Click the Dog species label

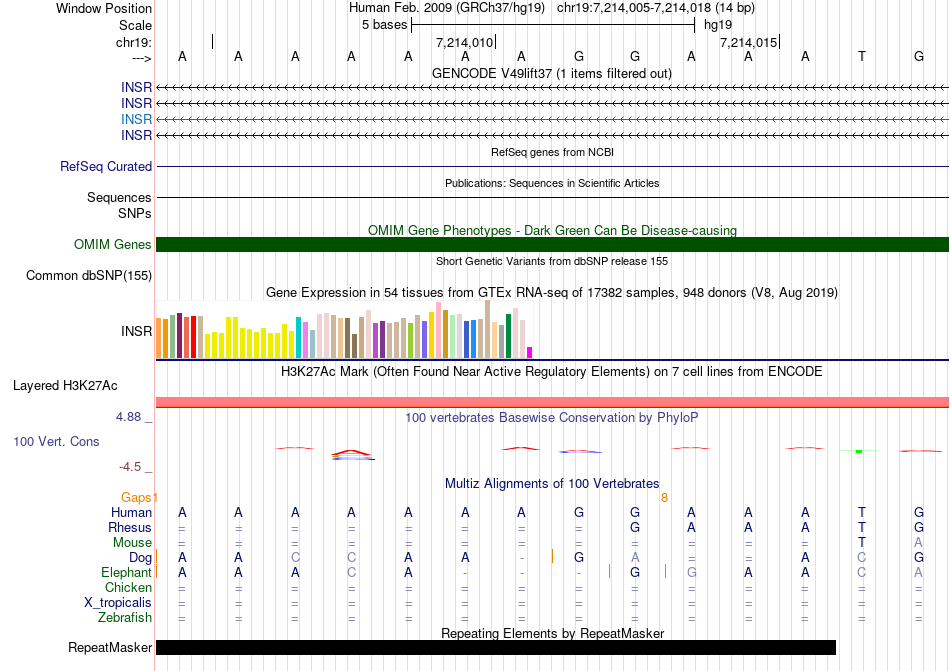click(140, 557)
